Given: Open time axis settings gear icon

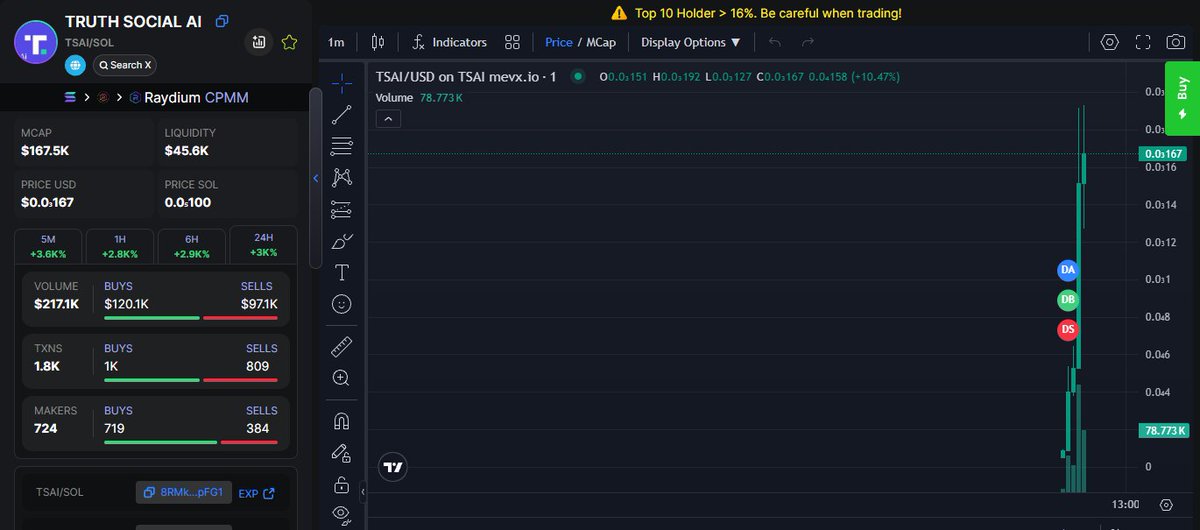Looking at the screenshot, I should pos(1166,505).
